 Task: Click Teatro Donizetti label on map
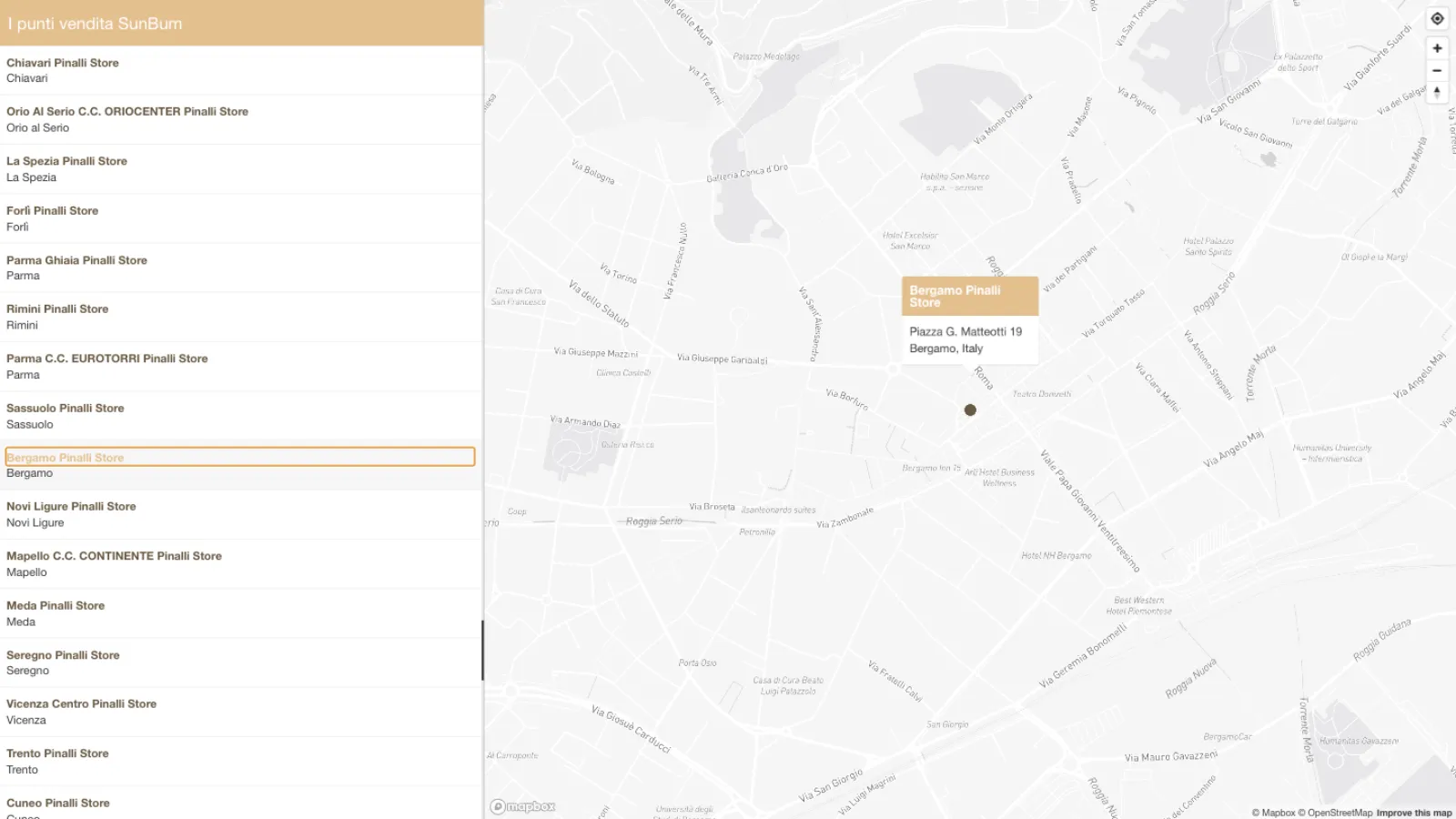[1042, 394]
